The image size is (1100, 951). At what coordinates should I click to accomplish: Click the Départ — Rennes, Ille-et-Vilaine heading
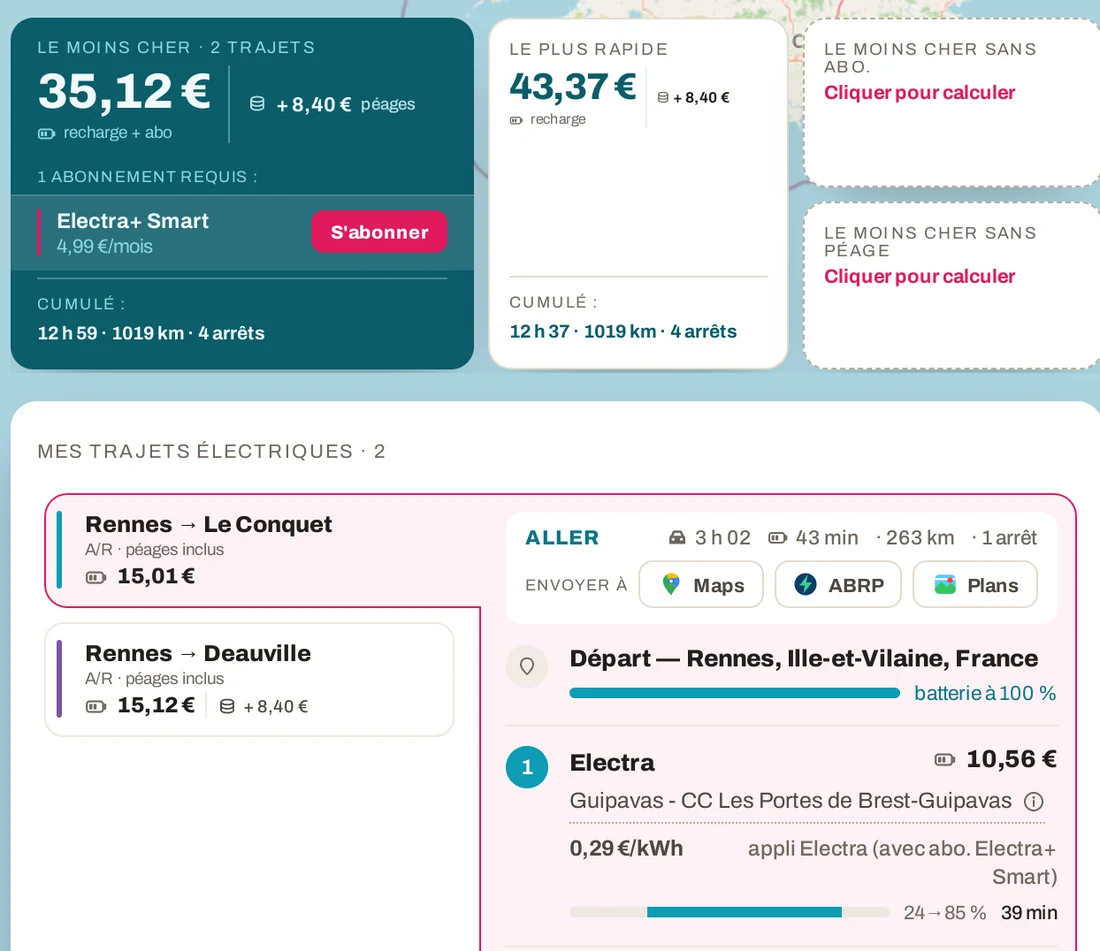pos(804,659)
